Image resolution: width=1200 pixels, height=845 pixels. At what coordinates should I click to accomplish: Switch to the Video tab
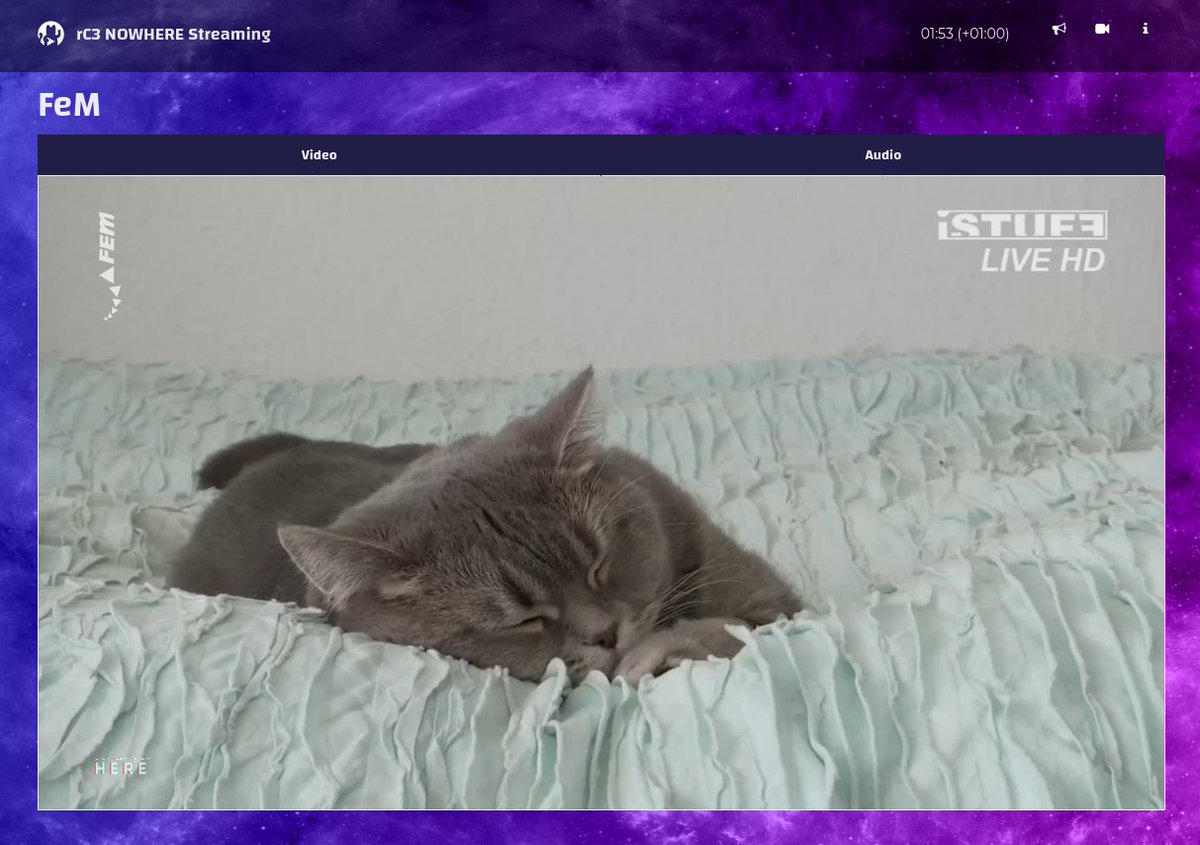click(x=319, y=155)
